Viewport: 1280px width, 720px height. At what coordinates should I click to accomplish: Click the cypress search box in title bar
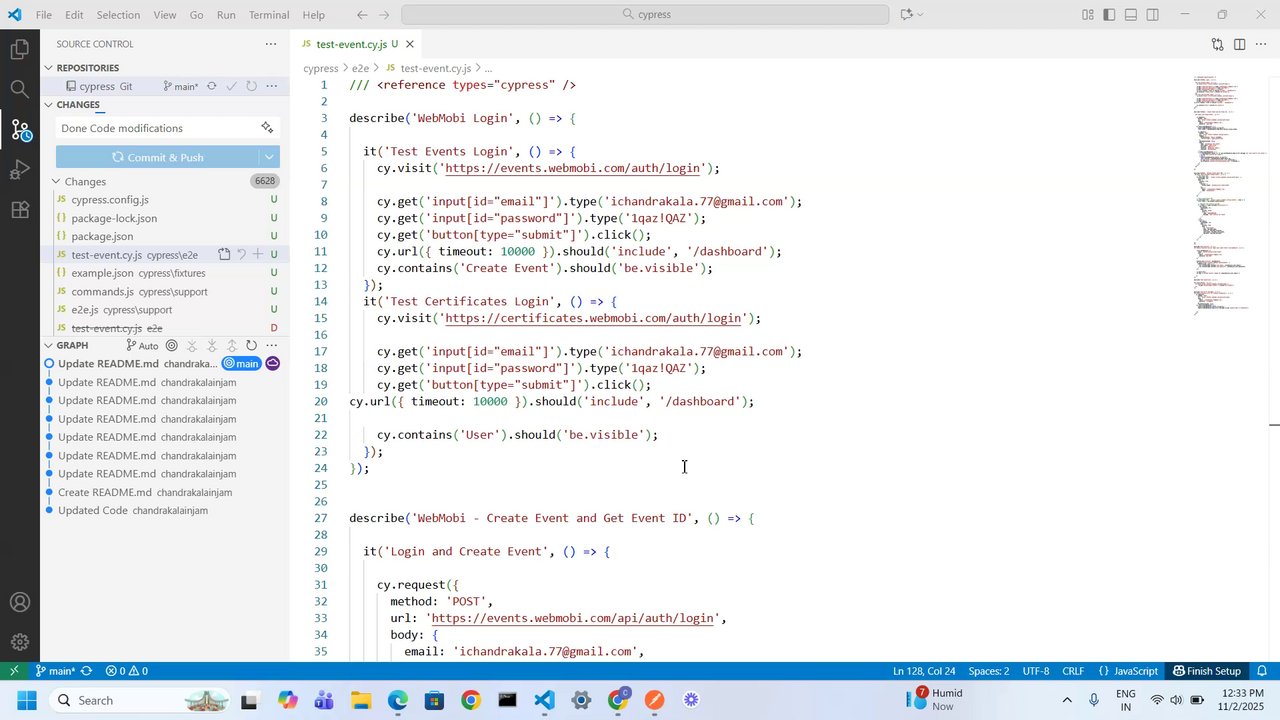pos(645,15)
